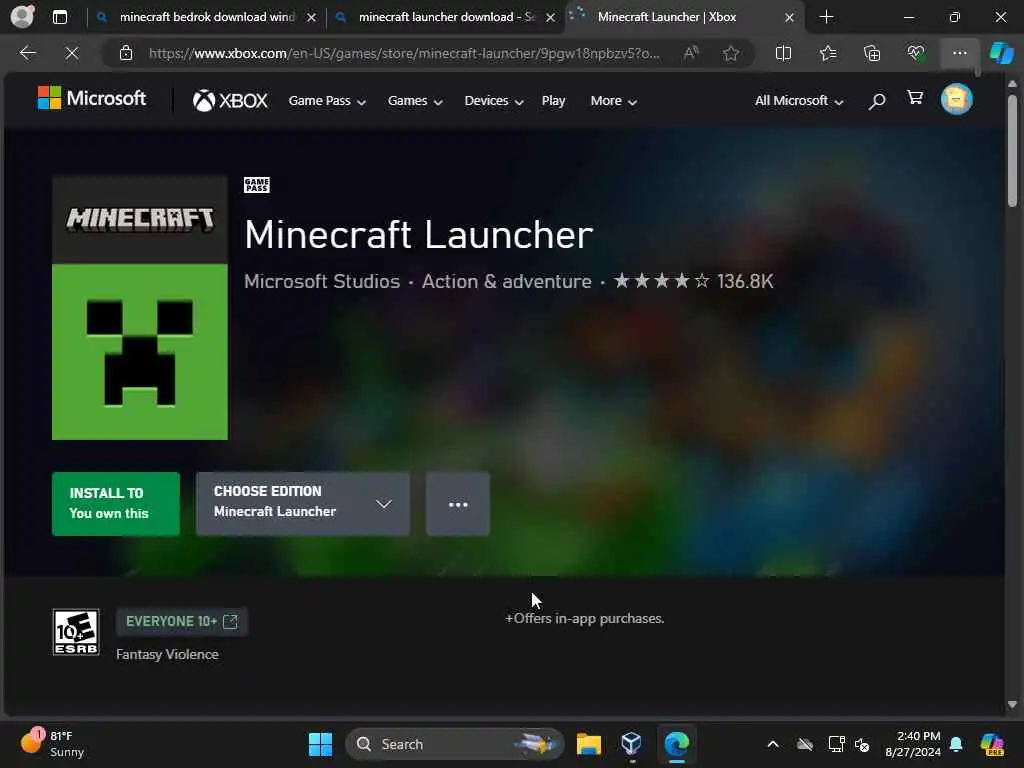Open the shopping cart icon
Screen dimensions: 1024x768
coord(915,99)
